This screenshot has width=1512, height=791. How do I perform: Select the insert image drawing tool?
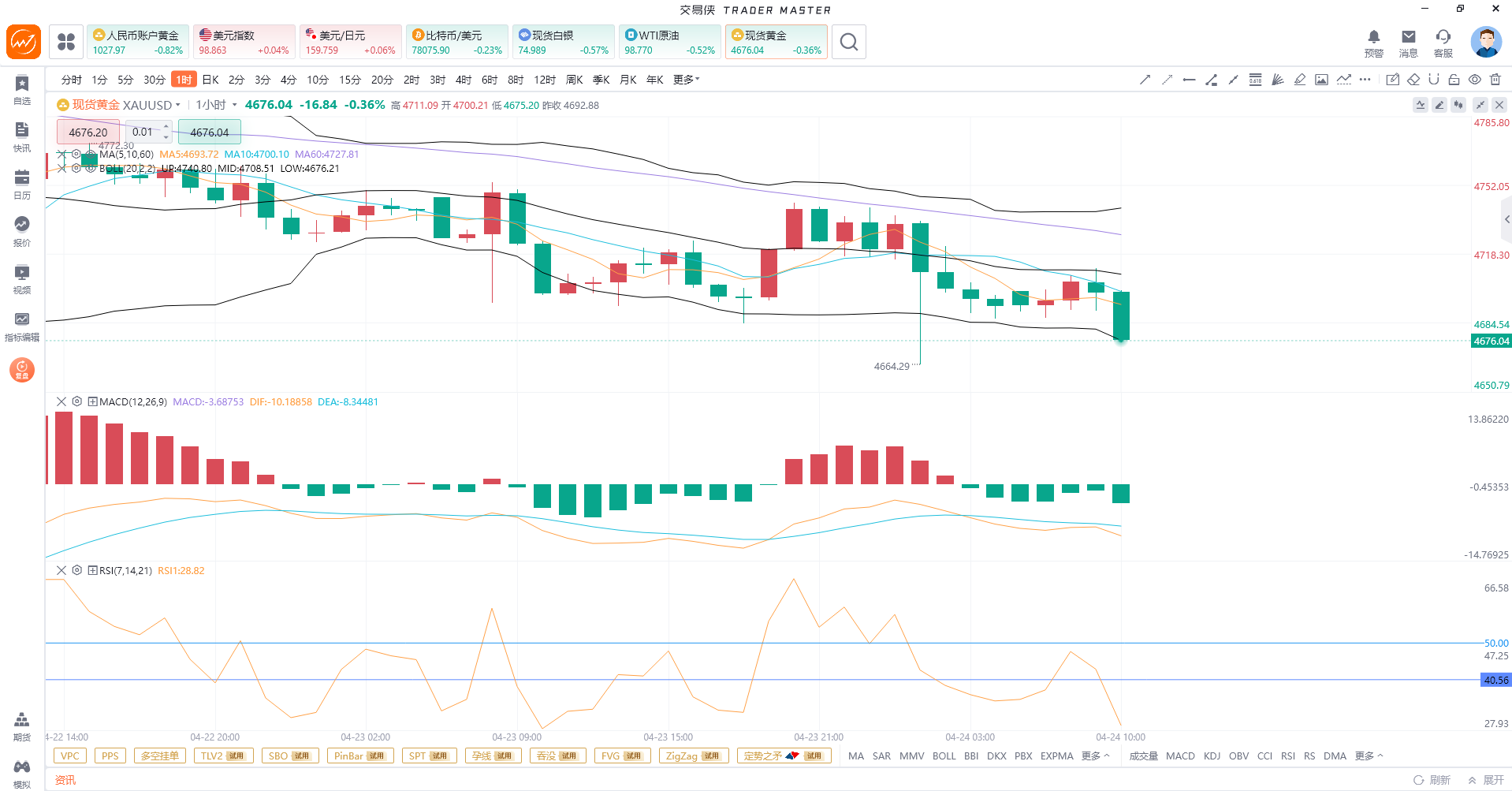coord(1322,80)
